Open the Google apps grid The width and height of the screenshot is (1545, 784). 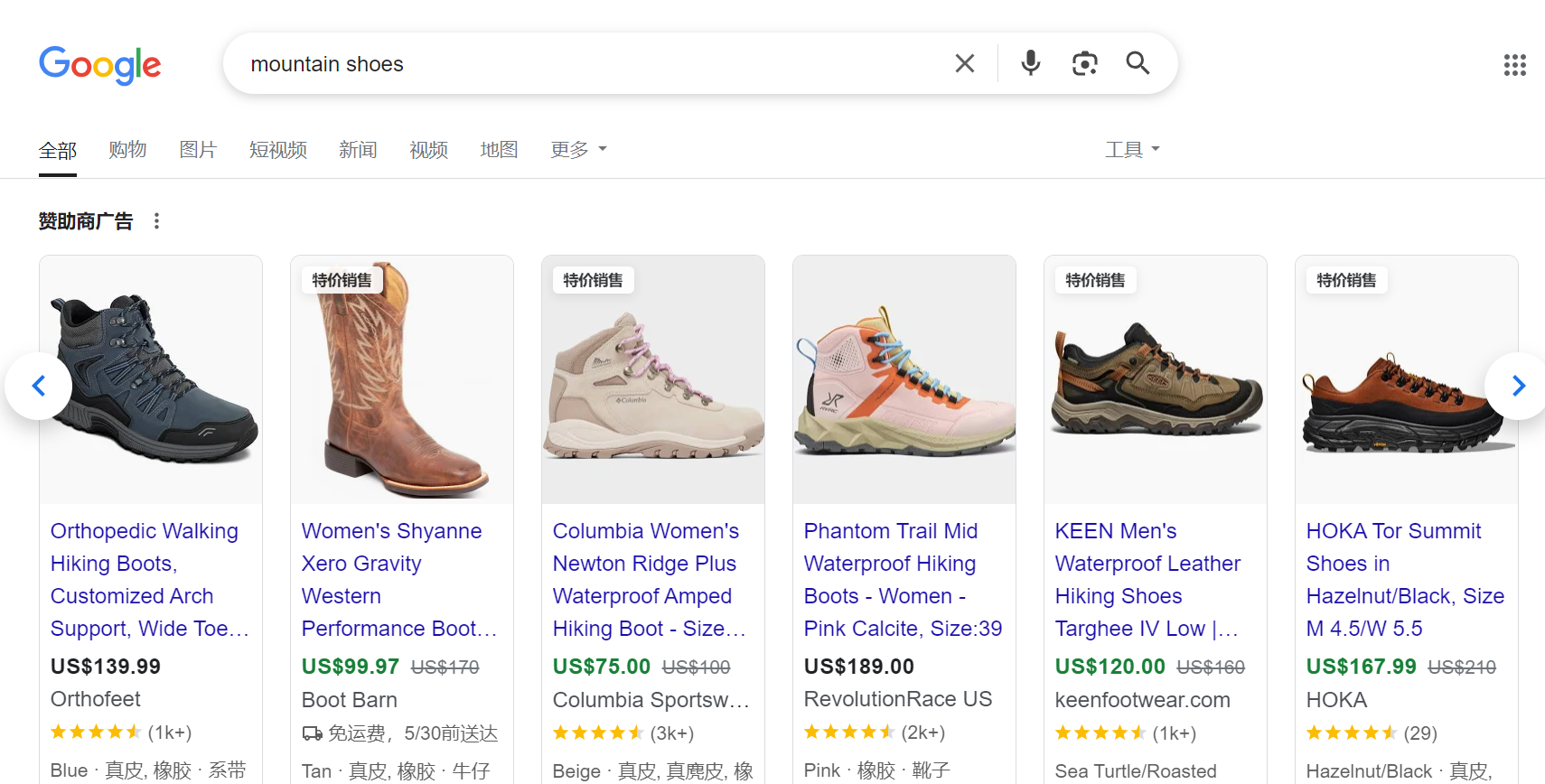(x=1515, y=65)
